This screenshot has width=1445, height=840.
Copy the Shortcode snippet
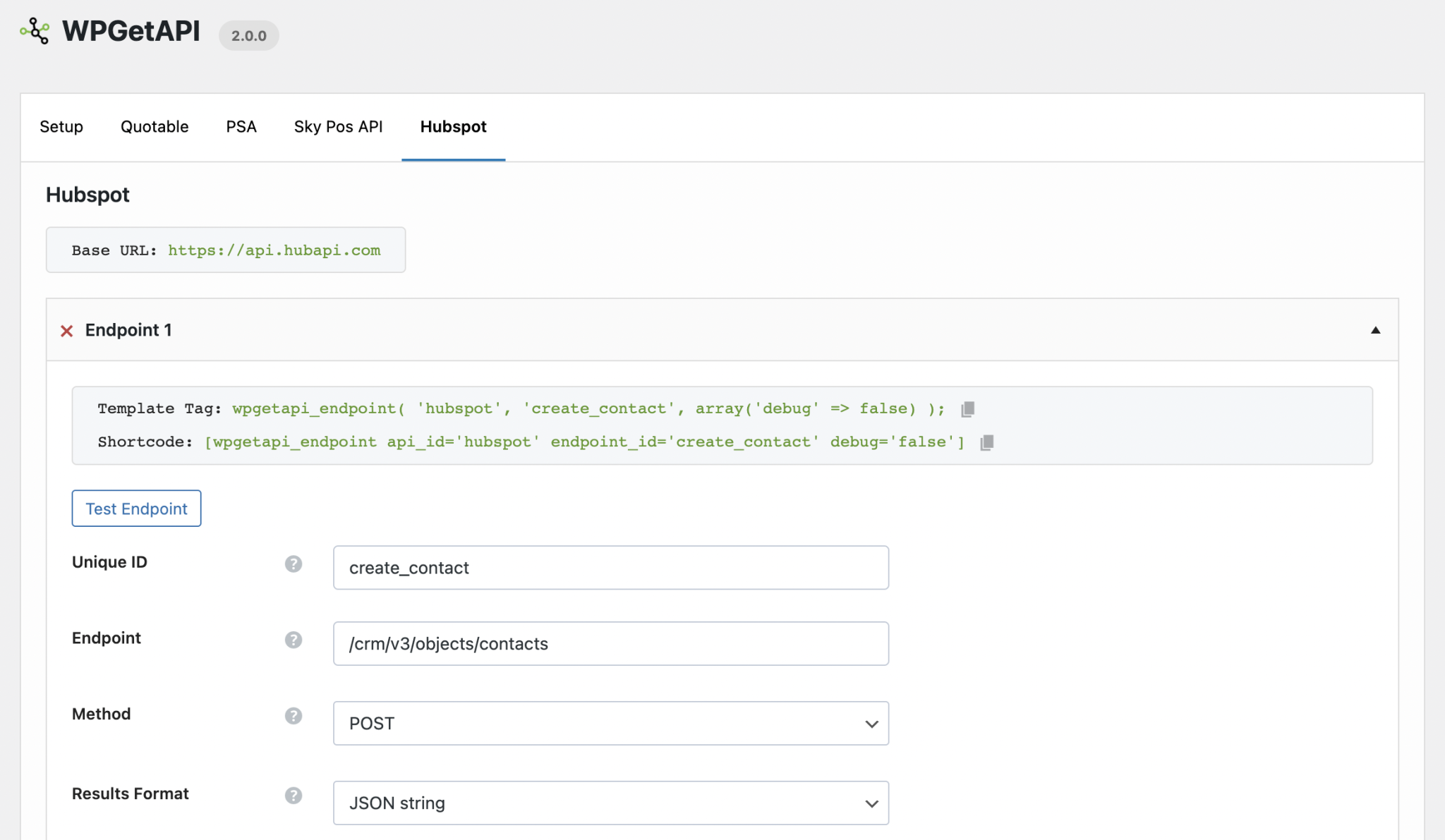(x=986, y=442)
